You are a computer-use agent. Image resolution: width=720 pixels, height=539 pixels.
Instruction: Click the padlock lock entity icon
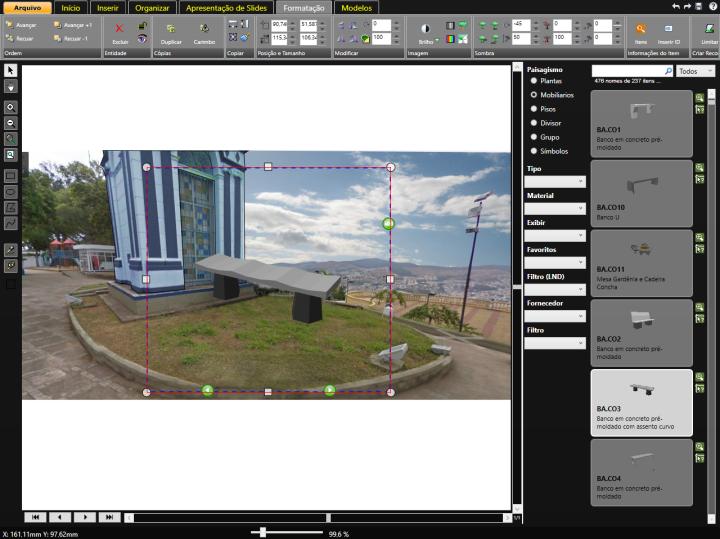click(142, 26)
